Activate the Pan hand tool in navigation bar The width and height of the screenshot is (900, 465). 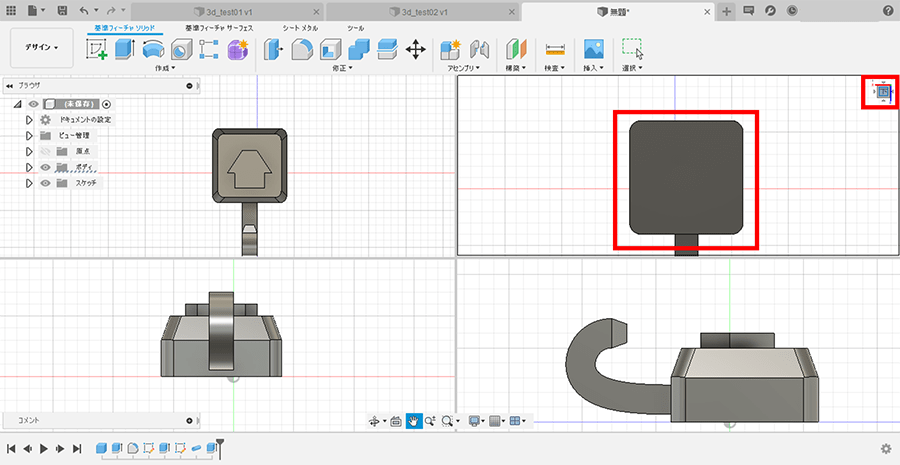point(413,421)
